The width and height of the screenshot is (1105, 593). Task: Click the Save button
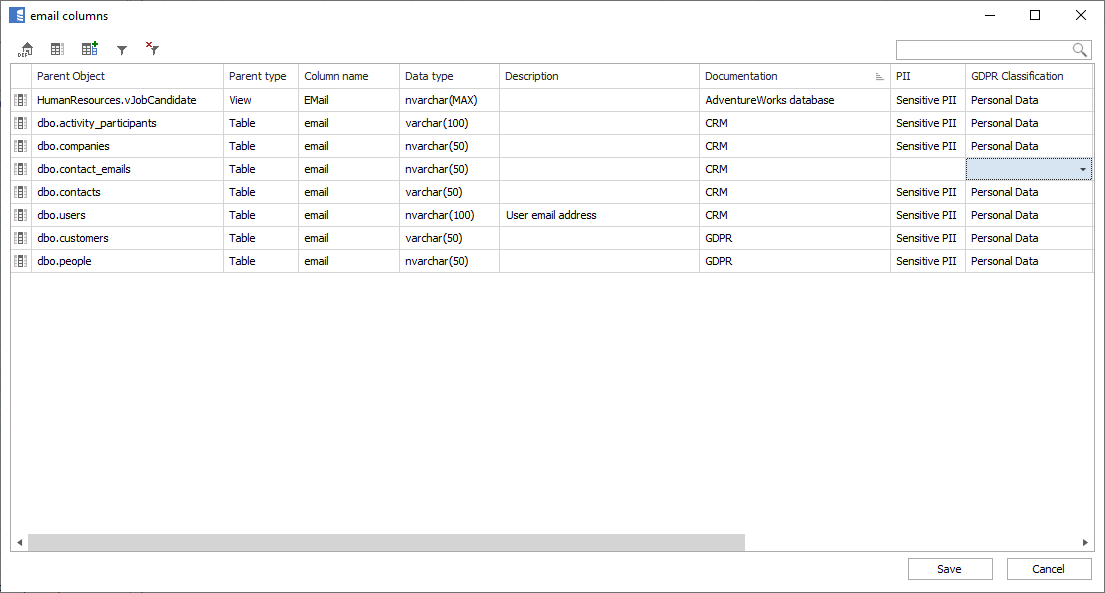(949, 569)
